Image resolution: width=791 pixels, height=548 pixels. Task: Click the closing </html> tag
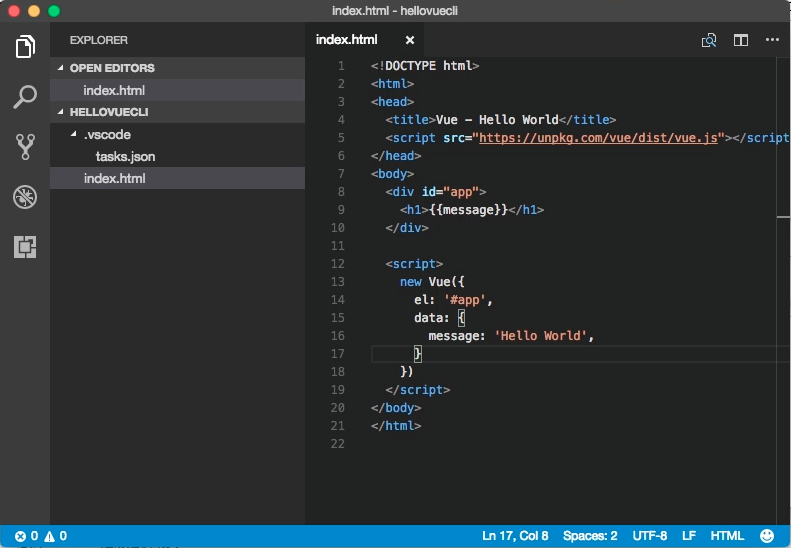pyautogui.click(x=396, y=426)
